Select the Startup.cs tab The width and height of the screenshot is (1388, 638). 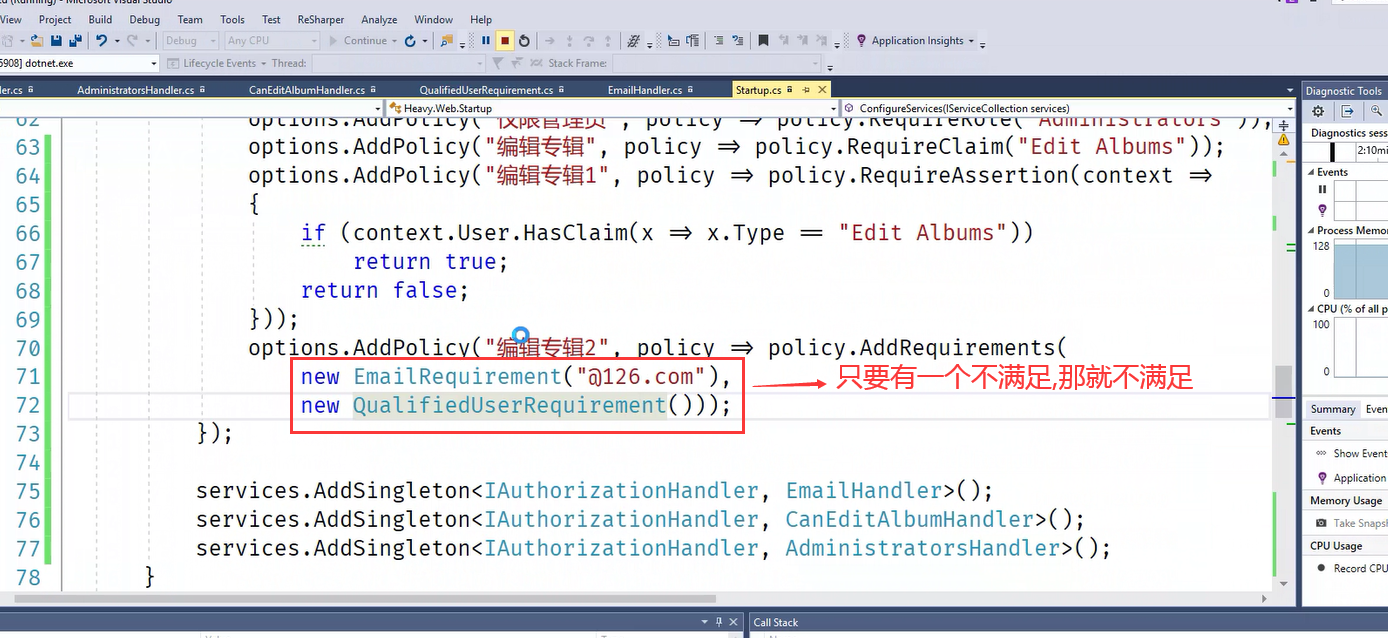tap(758, 90)
